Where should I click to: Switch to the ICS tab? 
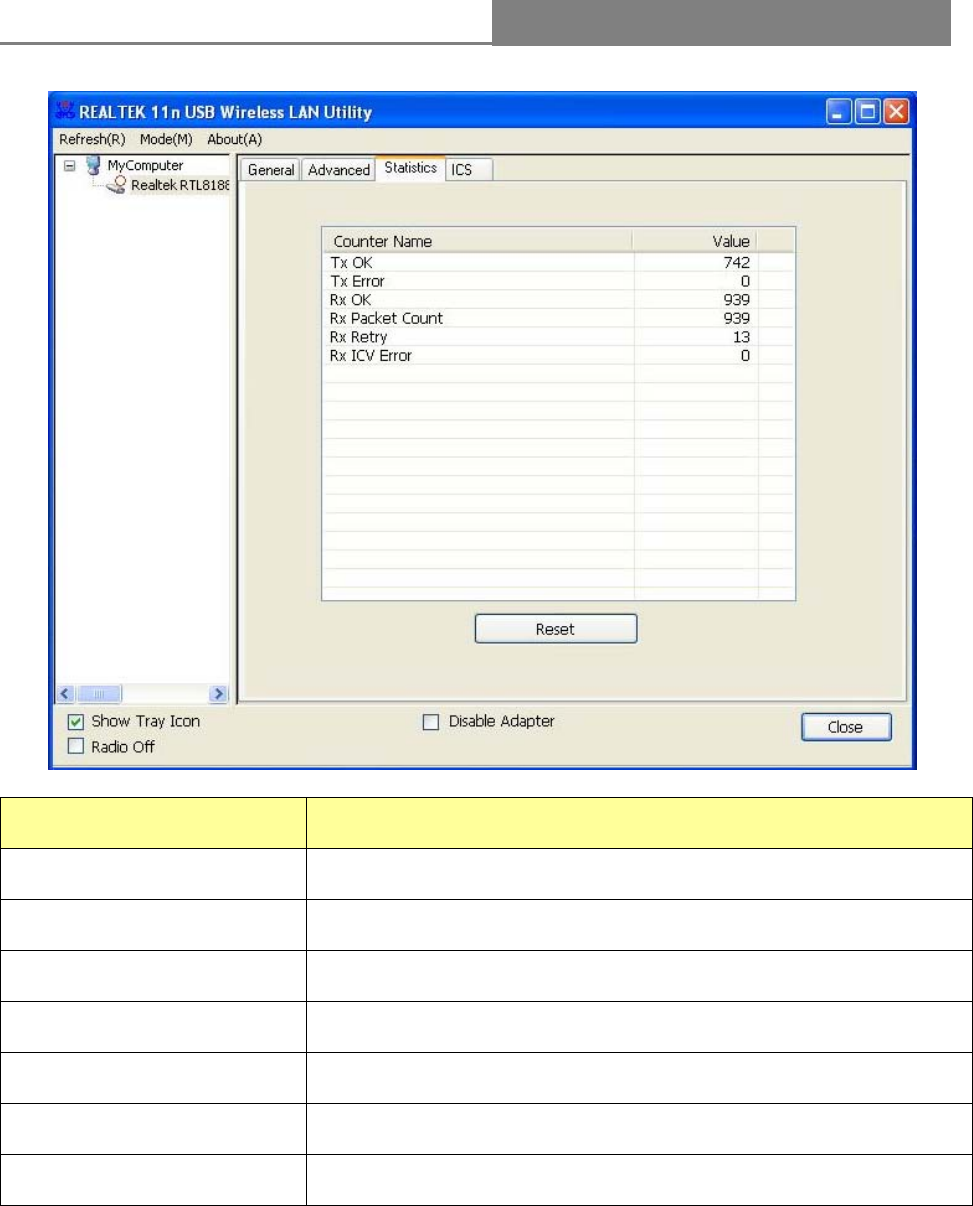[x=469, y=170]
